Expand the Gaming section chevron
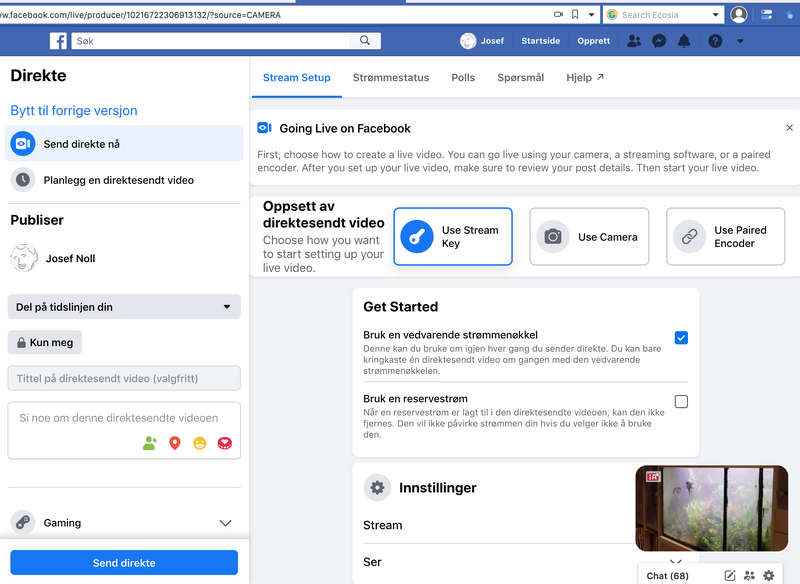The image size is (800, 584). coord(226,523)
